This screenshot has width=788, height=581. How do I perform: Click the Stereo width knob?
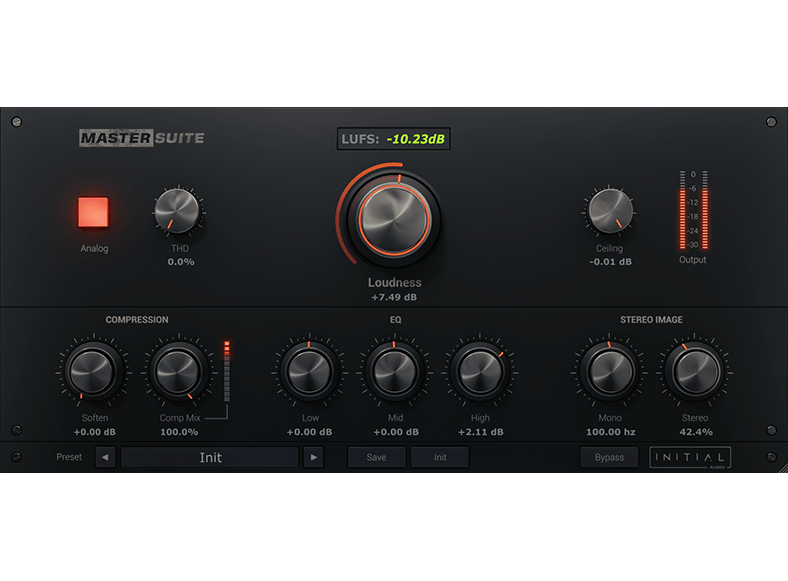pos(695,372)
